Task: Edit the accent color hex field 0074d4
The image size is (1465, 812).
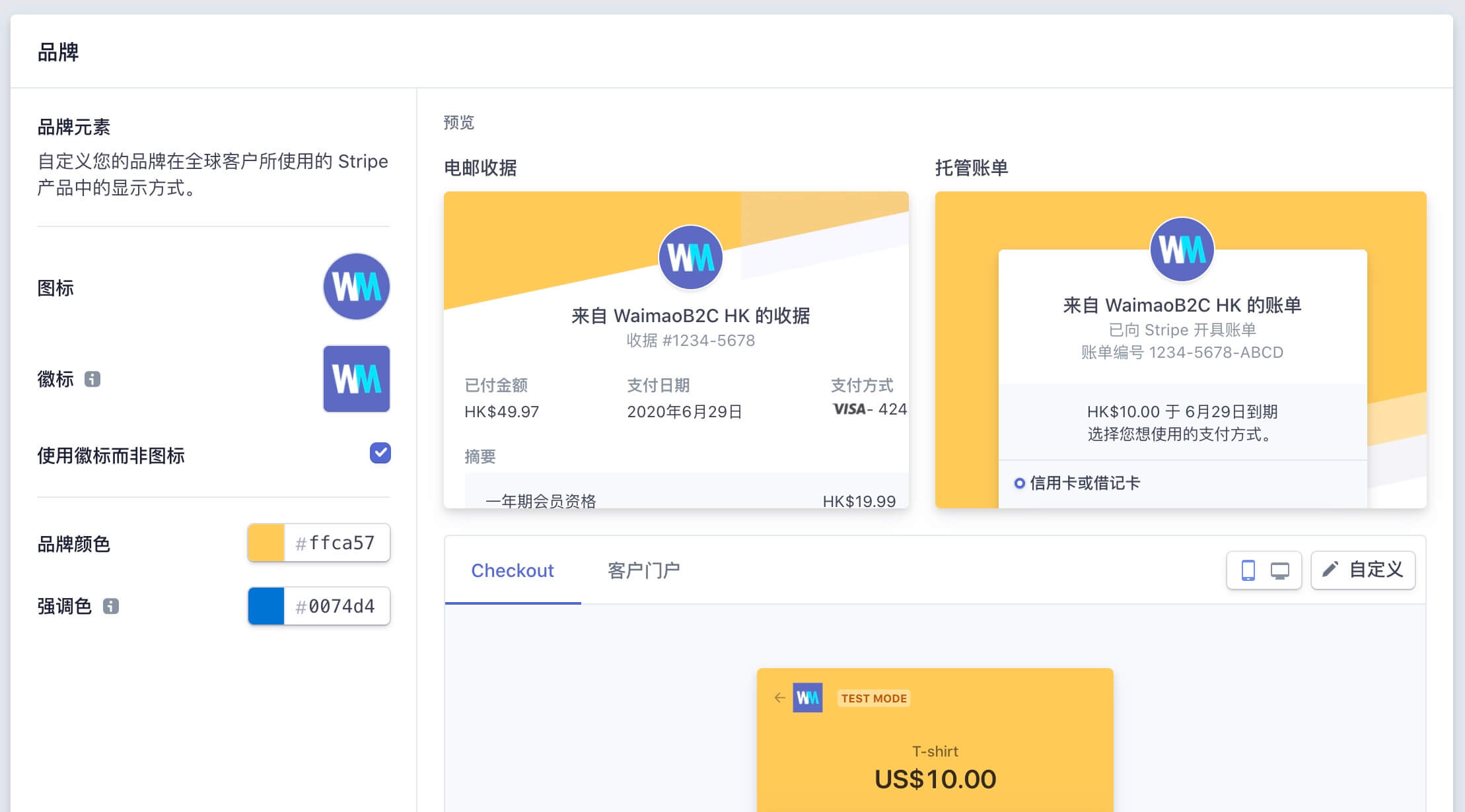Action: pos(337,606)
